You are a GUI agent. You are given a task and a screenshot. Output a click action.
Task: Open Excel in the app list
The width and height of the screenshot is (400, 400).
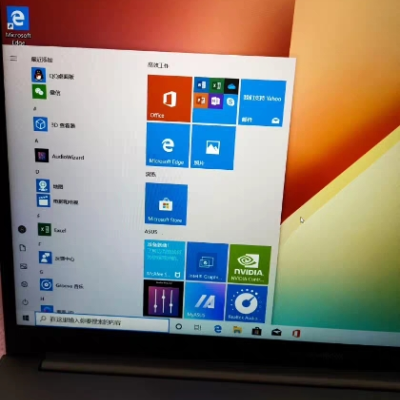52,230
